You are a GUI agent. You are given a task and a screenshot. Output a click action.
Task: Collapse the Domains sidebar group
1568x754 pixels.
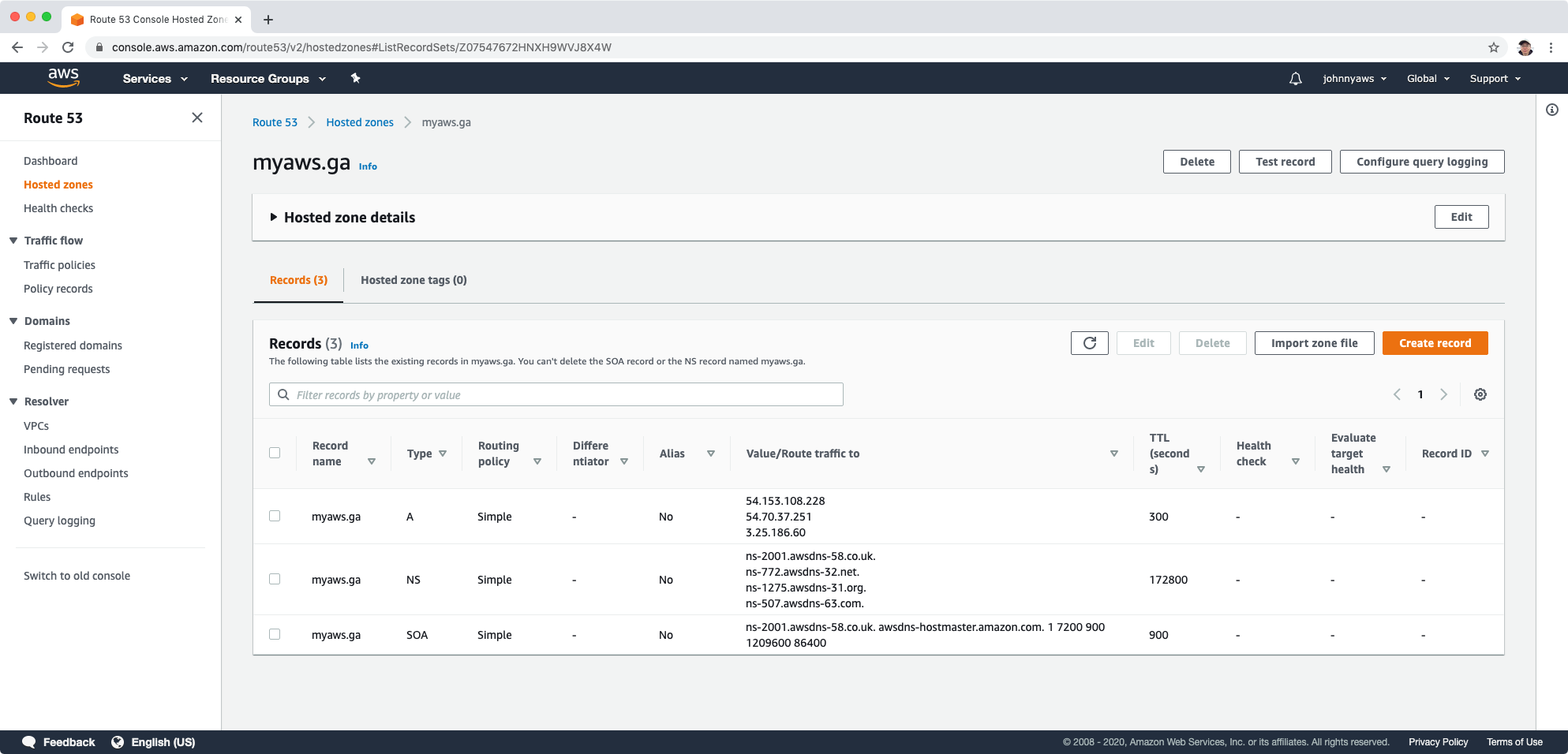tap(13, 321)
